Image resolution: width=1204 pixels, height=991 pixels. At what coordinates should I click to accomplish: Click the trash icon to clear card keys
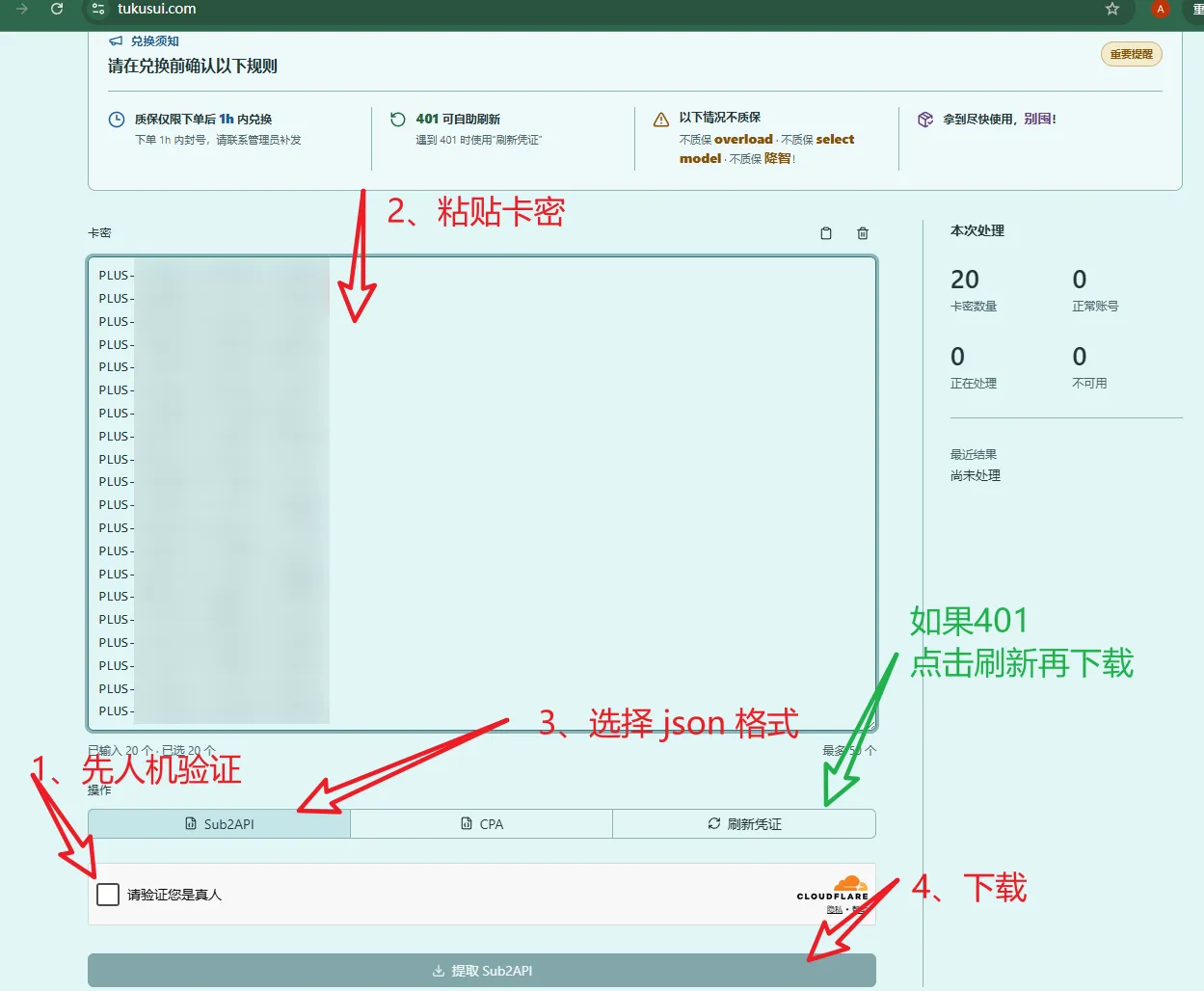(863, 233)
